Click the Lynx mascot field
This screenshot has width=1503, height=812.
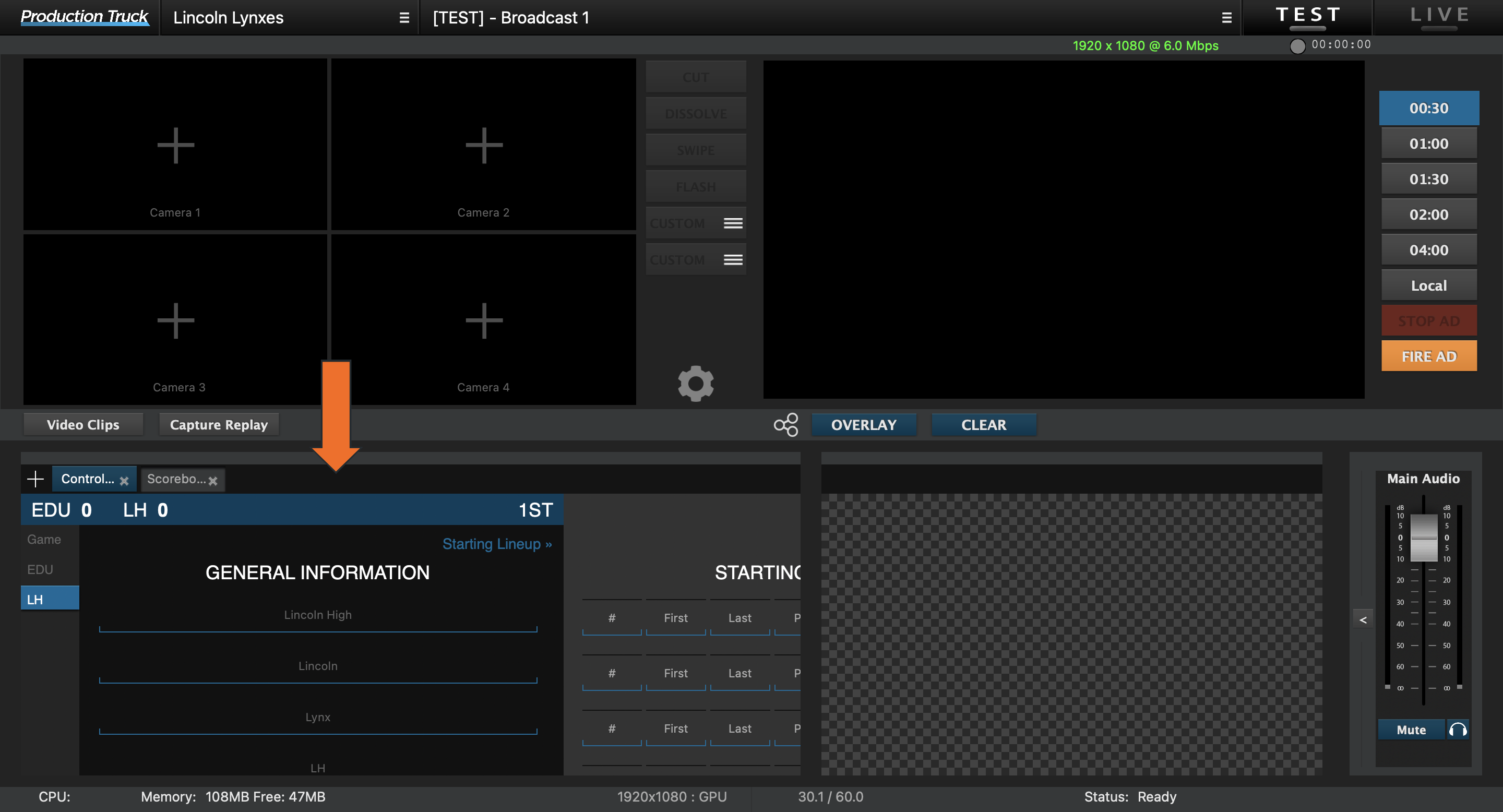(x=318, y=721)
